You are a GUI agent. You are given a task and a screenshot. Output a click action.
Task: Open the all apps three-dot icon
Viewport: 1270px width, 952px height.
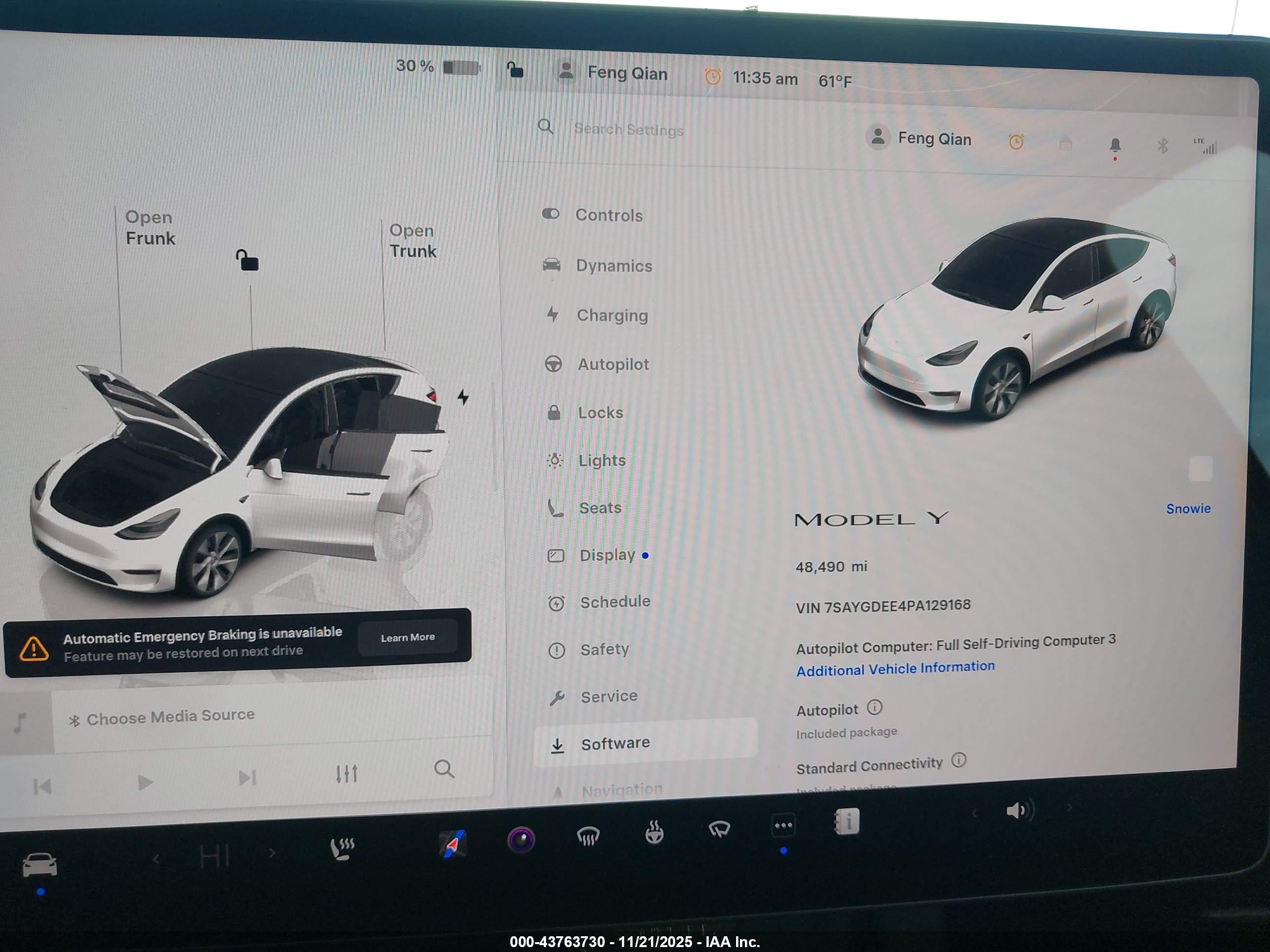point(784,826)
